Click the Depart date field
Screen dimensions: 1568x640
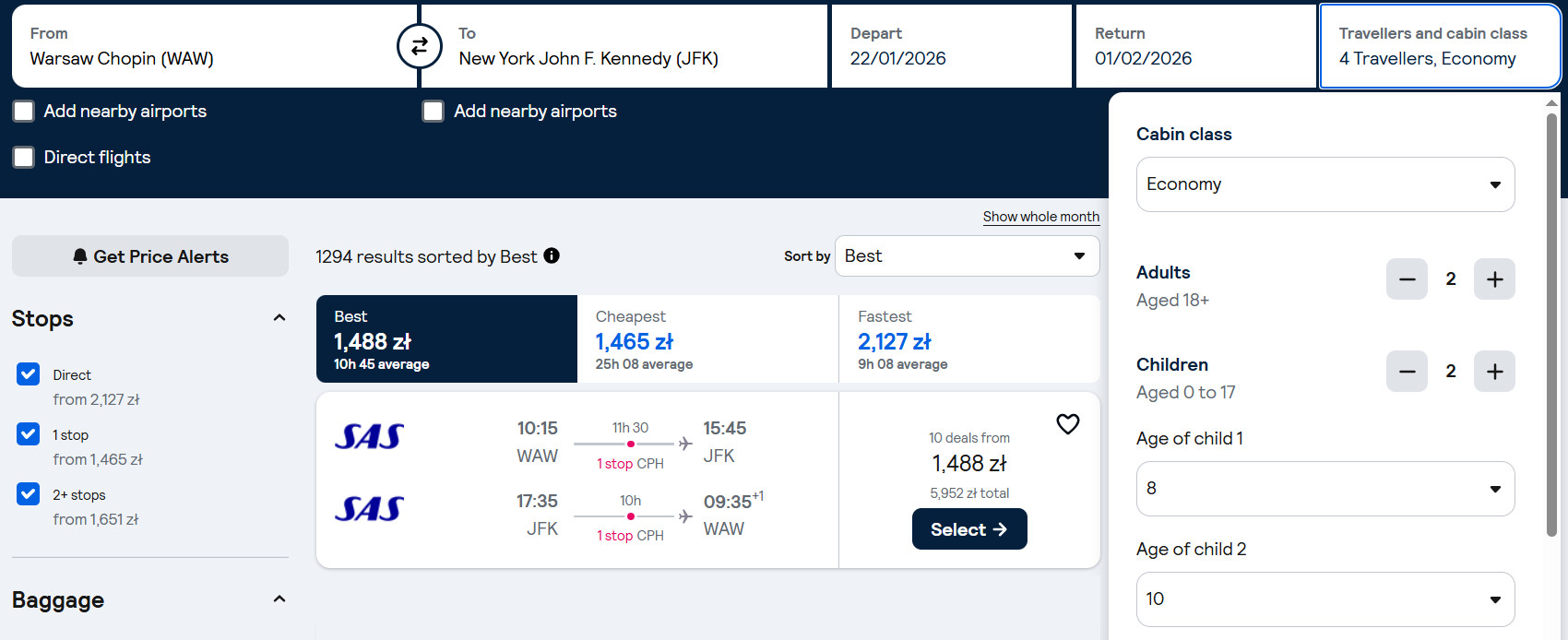(951, 46)
